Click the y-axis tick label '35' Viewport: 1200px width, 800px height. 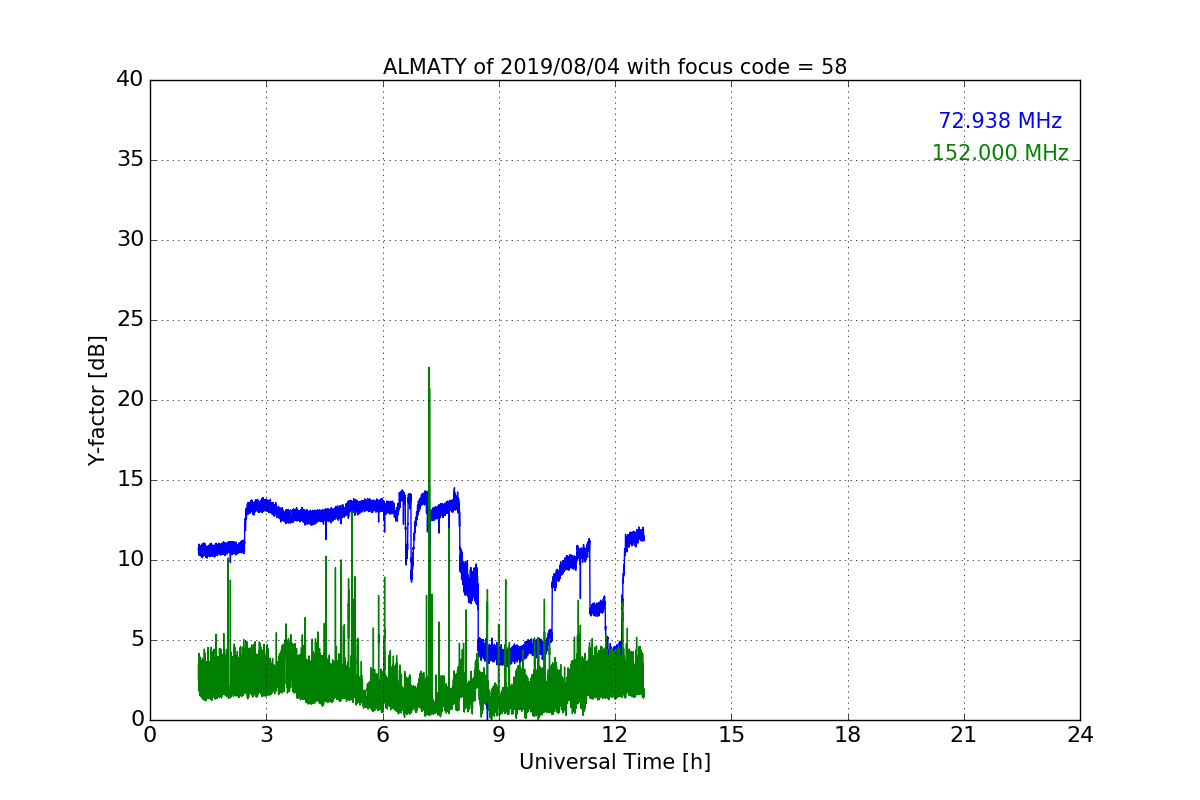pos(131,160)
